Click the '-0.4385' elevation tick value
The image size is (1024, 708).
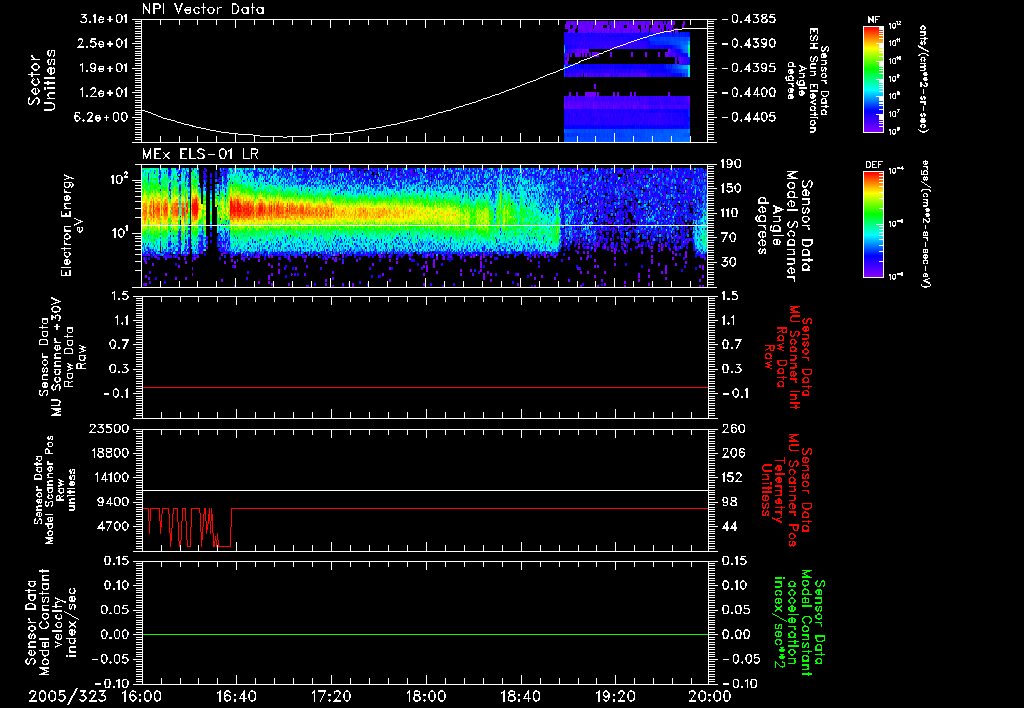tap(749, 19)
